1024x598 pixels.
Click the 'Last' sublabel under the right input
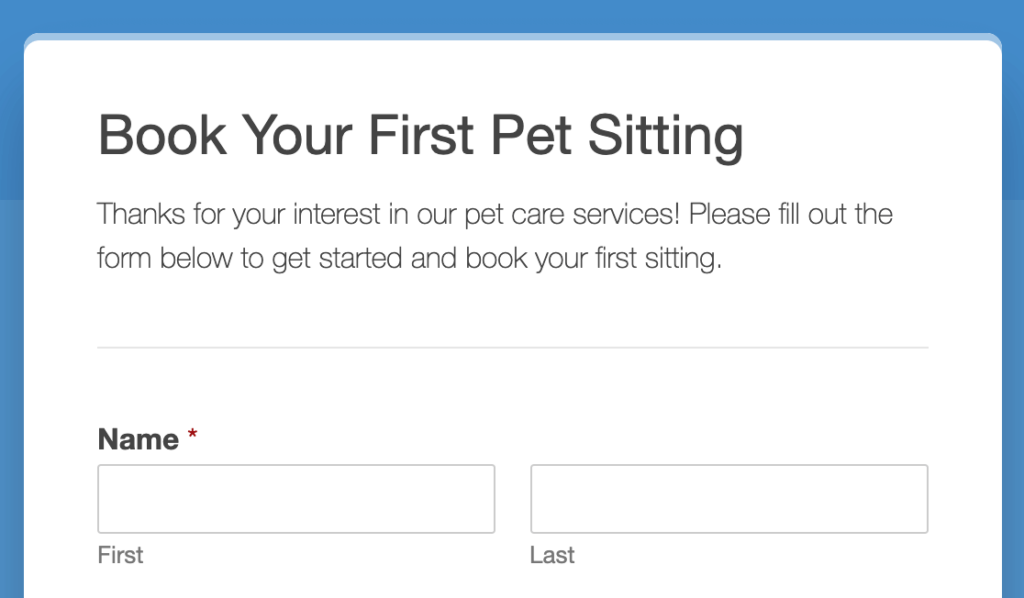[x=552, y=555]
